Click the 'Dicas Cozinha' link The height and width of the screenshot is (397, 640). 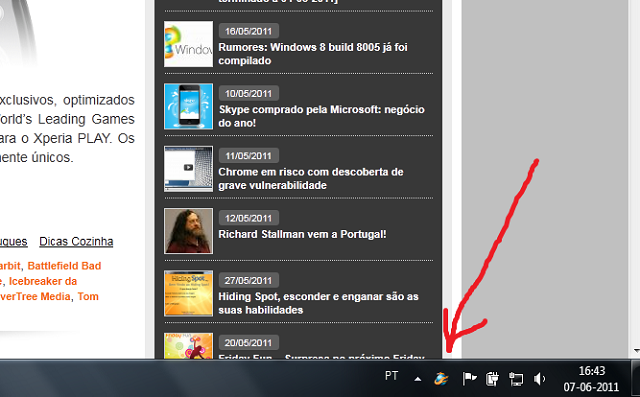pyautogui.click(x=76, y=242)
